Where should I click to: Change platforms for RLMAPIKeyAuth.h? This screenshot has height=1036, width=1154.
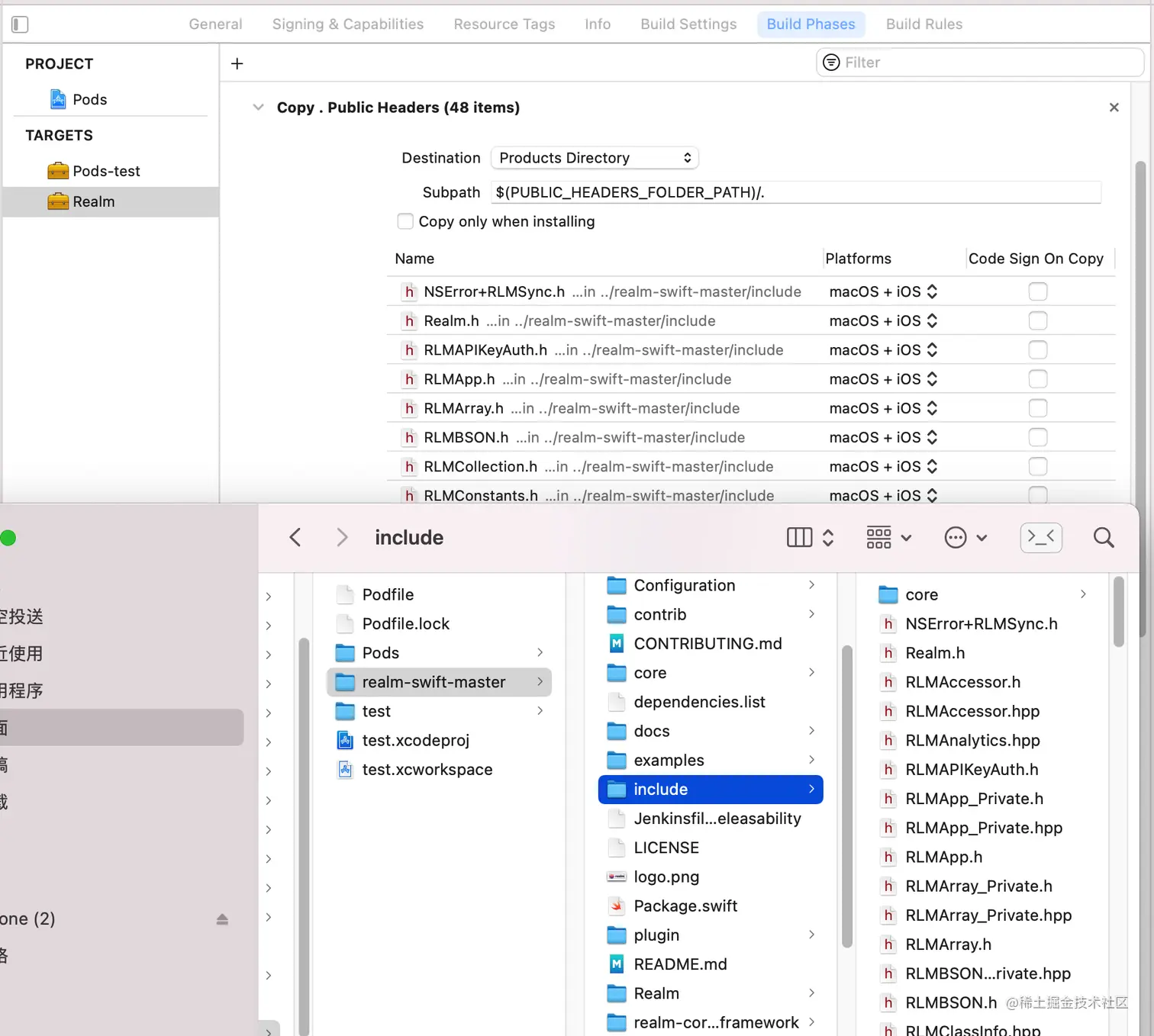pyautogui.click(x=883, y=349)
